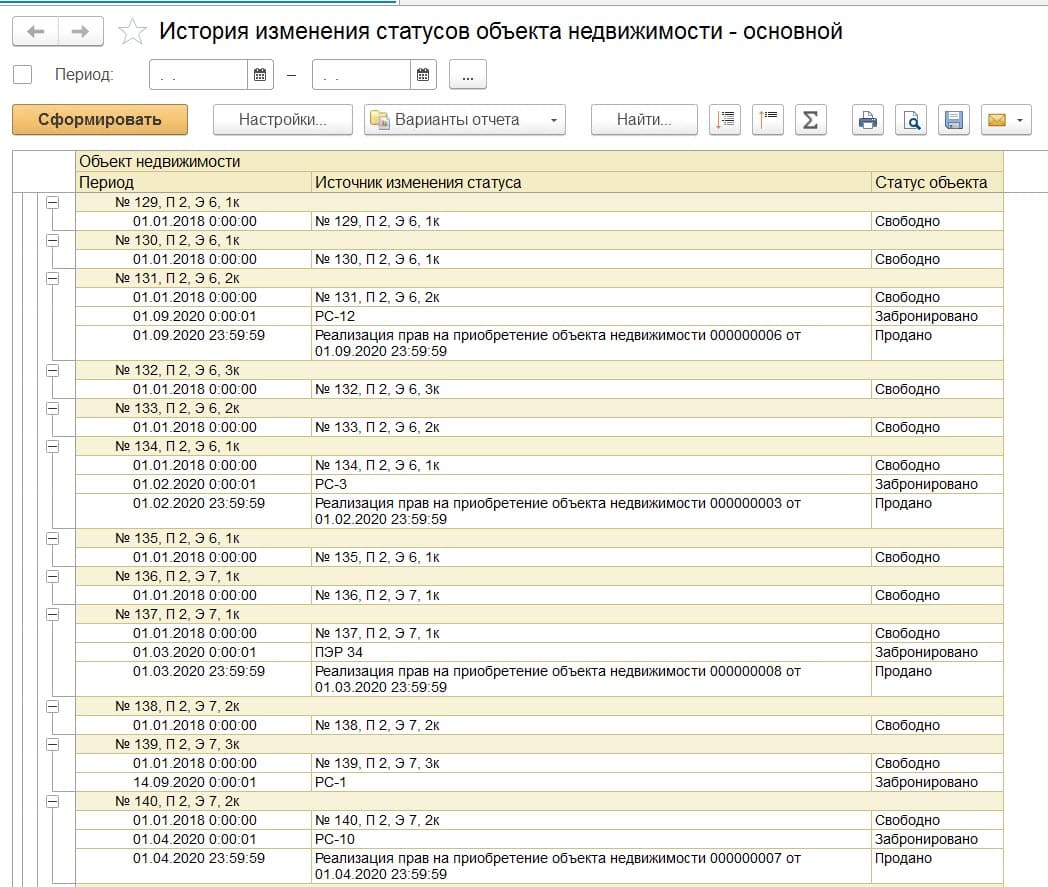1048x887 pixels.
Task: Send report by email envelope icon
Action: tap(1005, 120)
